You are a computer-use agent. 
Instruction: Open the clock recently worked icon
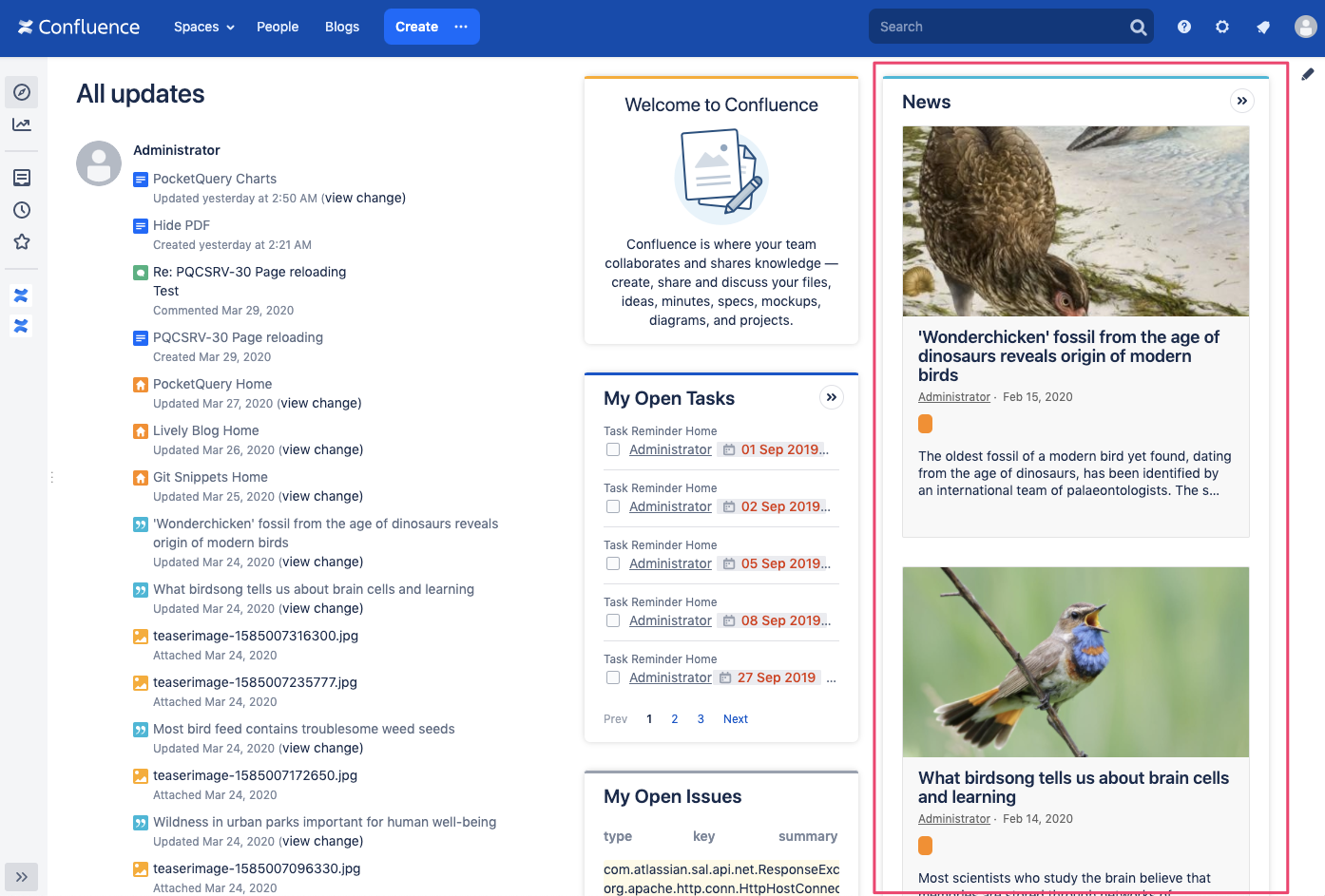pos(22,210)
